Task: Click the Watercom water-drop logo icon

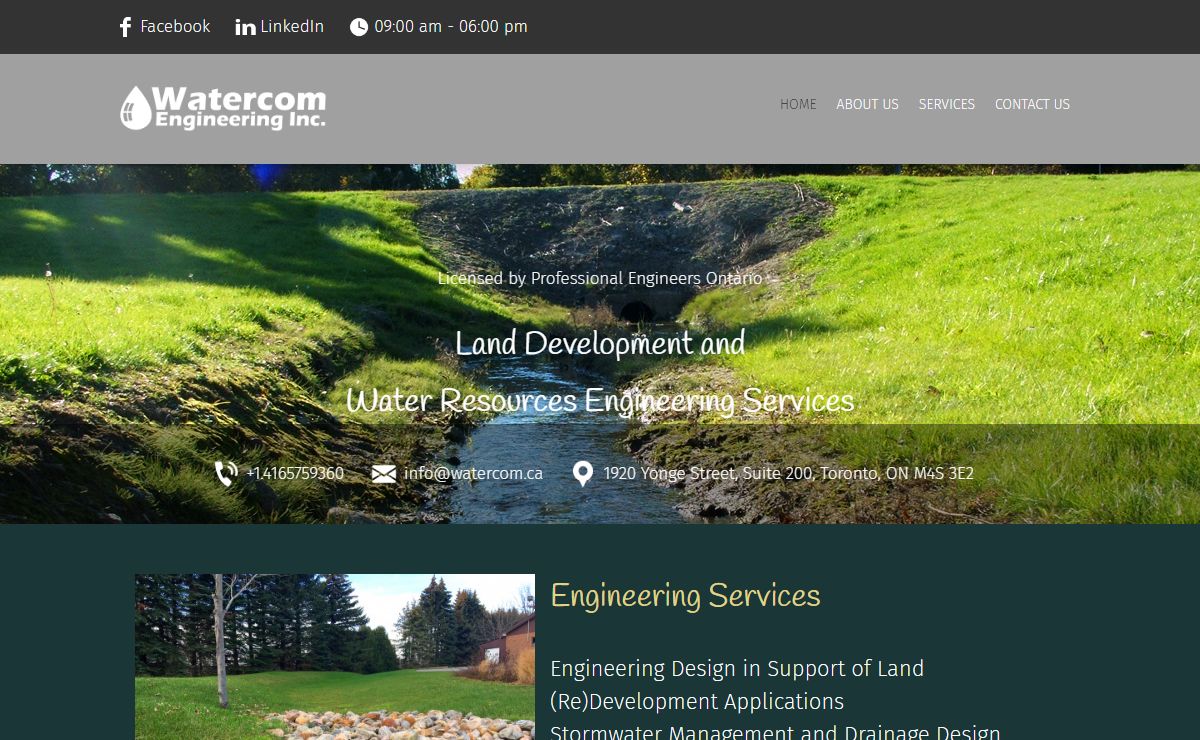Action: coord(135,108)
